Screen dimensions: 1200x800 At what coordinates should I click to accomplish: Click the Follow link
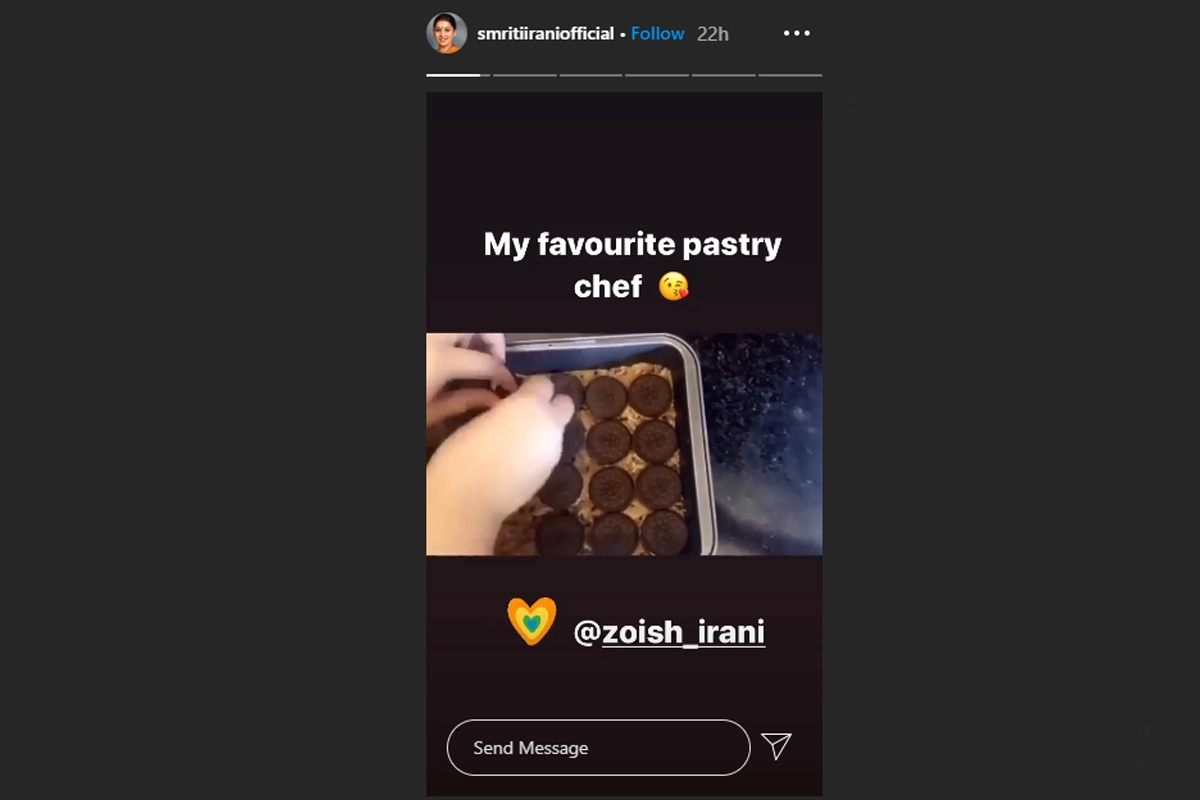(x=658, y=33)
